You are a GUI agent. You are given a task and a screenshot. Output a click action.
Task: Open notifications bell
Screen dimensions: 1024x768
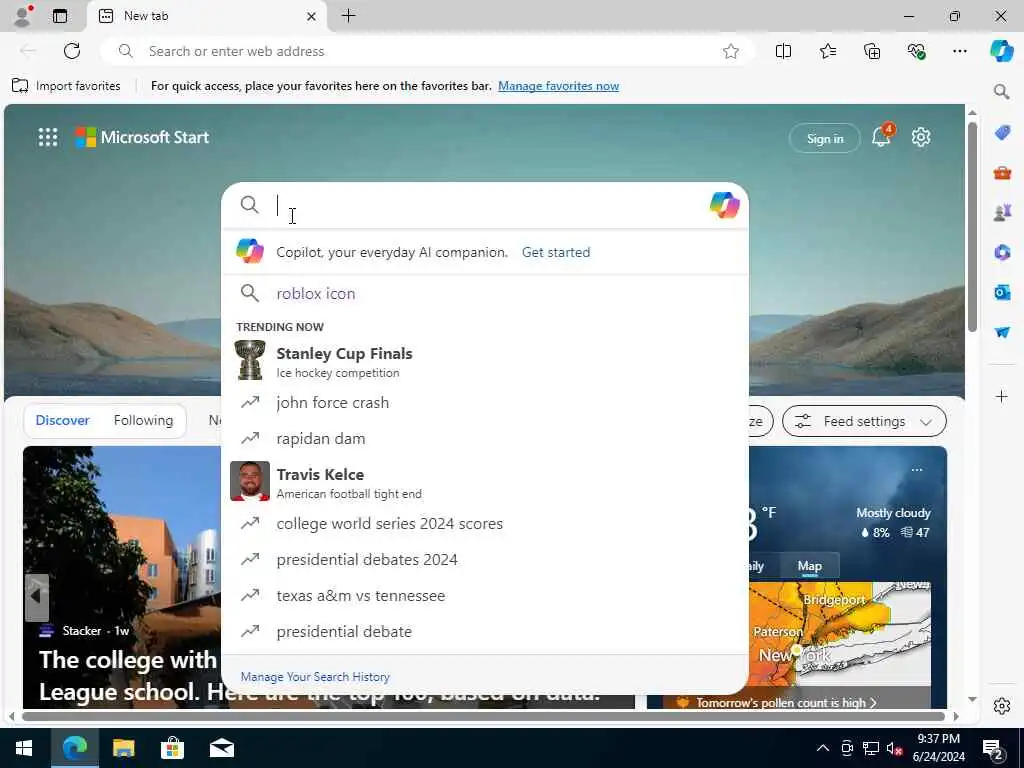[x=881, y=136]
